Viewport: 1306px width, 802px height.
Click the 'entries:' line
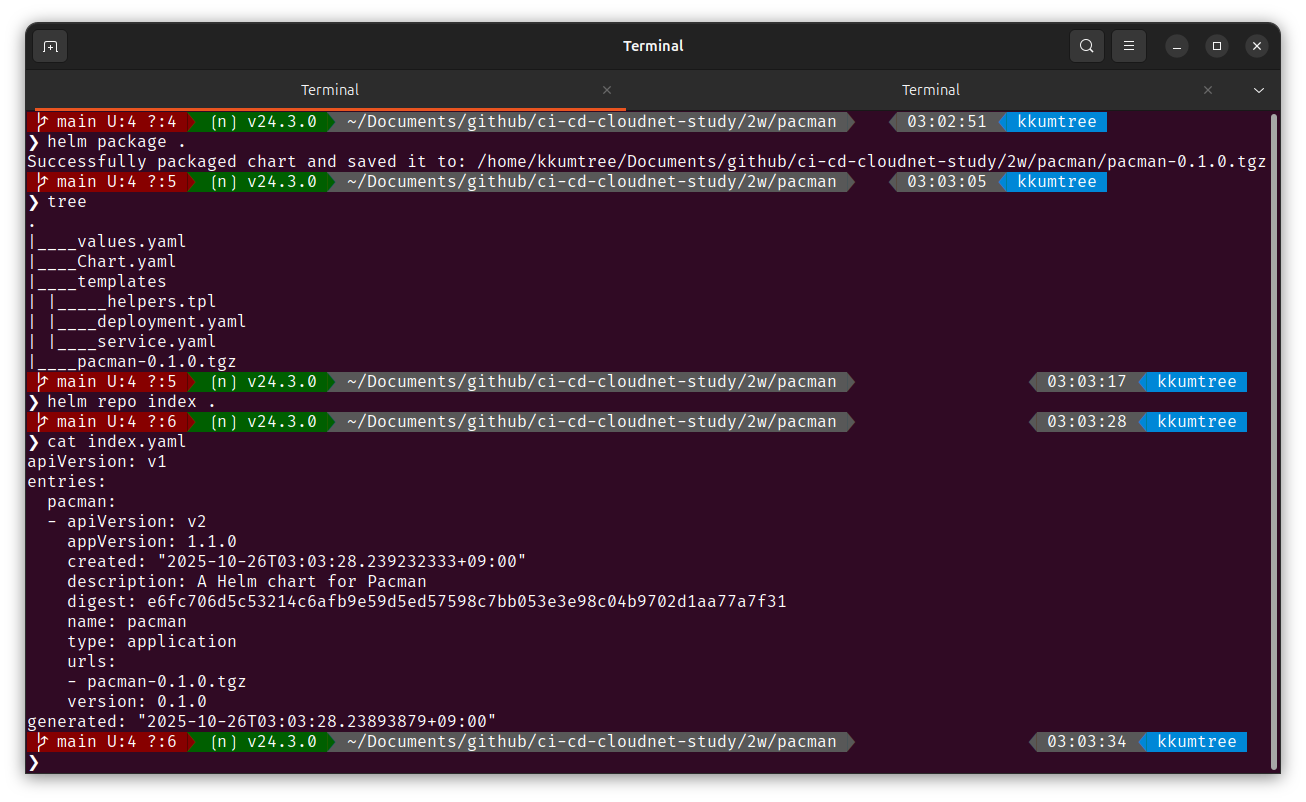pos(66,482)
